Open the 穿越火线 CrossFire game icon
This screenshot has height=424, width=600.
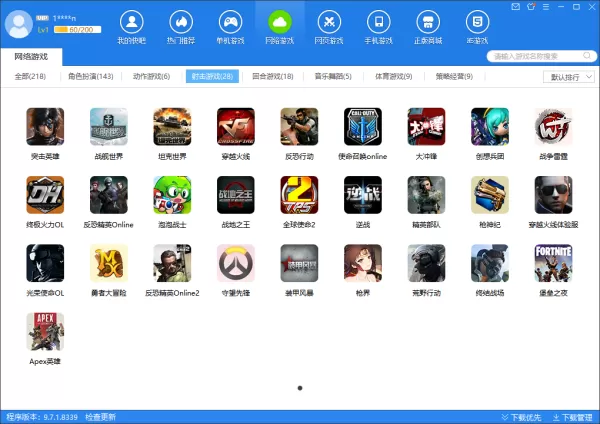(236, 127)
